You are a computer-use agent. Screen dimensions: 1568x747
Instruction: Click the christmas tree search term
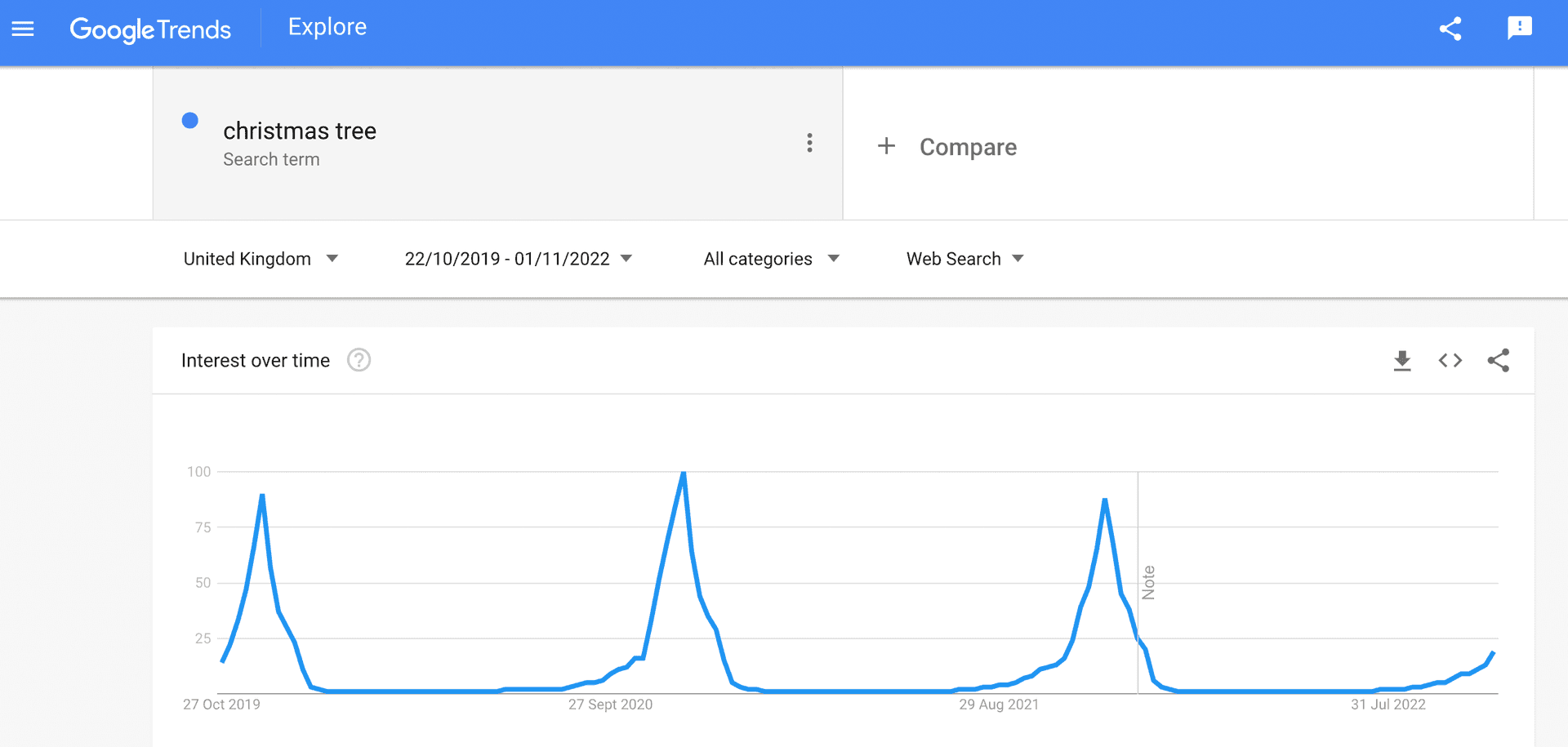point(299,131)
